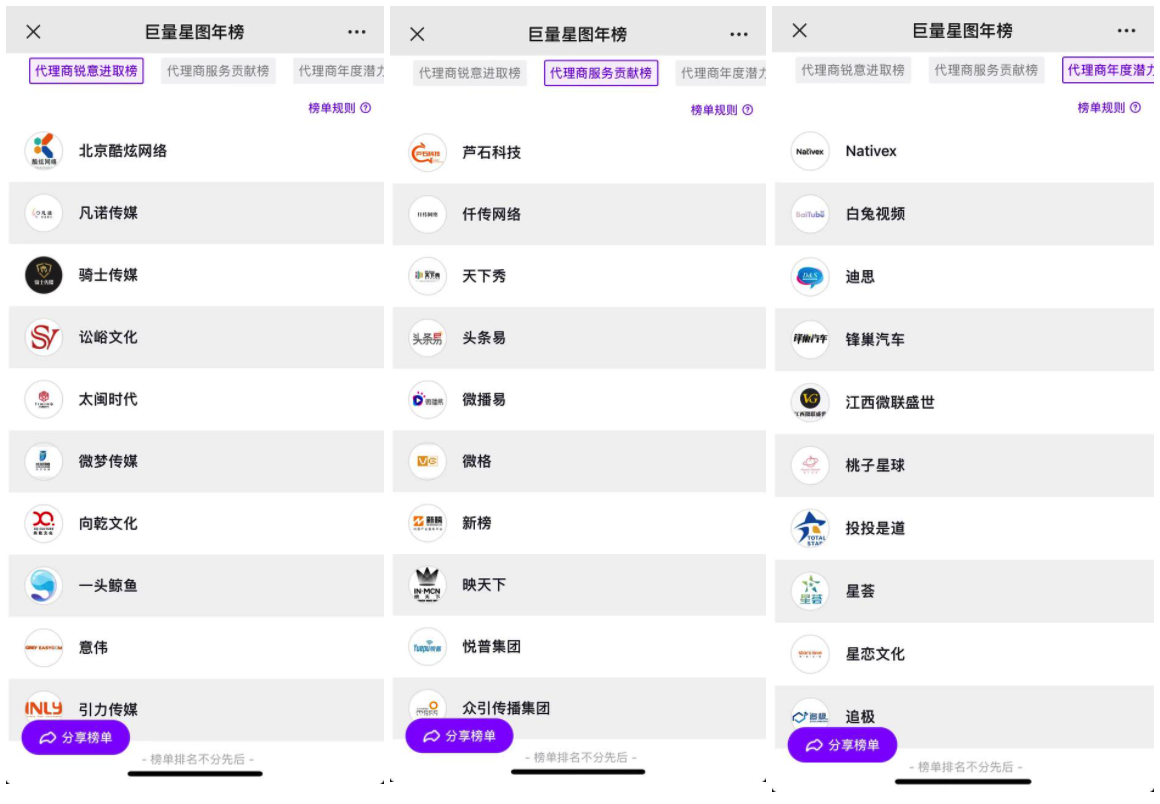The height and width of the screenshot is (804, 1160).
Task: Click the 凡诺传媒 logo icon
Action: tap(44, 213)
